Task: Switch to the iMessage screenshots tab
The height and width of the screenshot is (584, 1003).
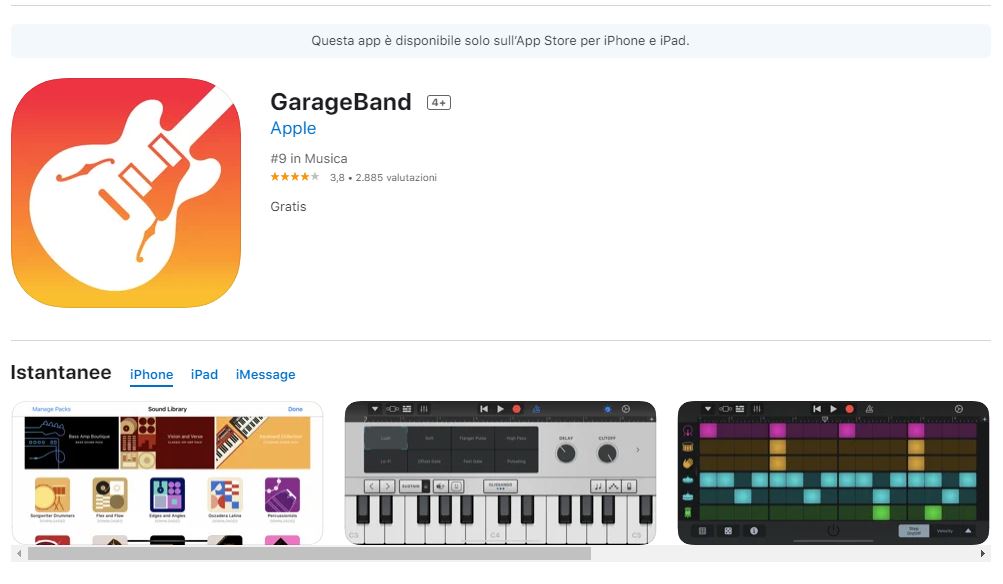Action: pyautogui.click(x=265, y=374)
